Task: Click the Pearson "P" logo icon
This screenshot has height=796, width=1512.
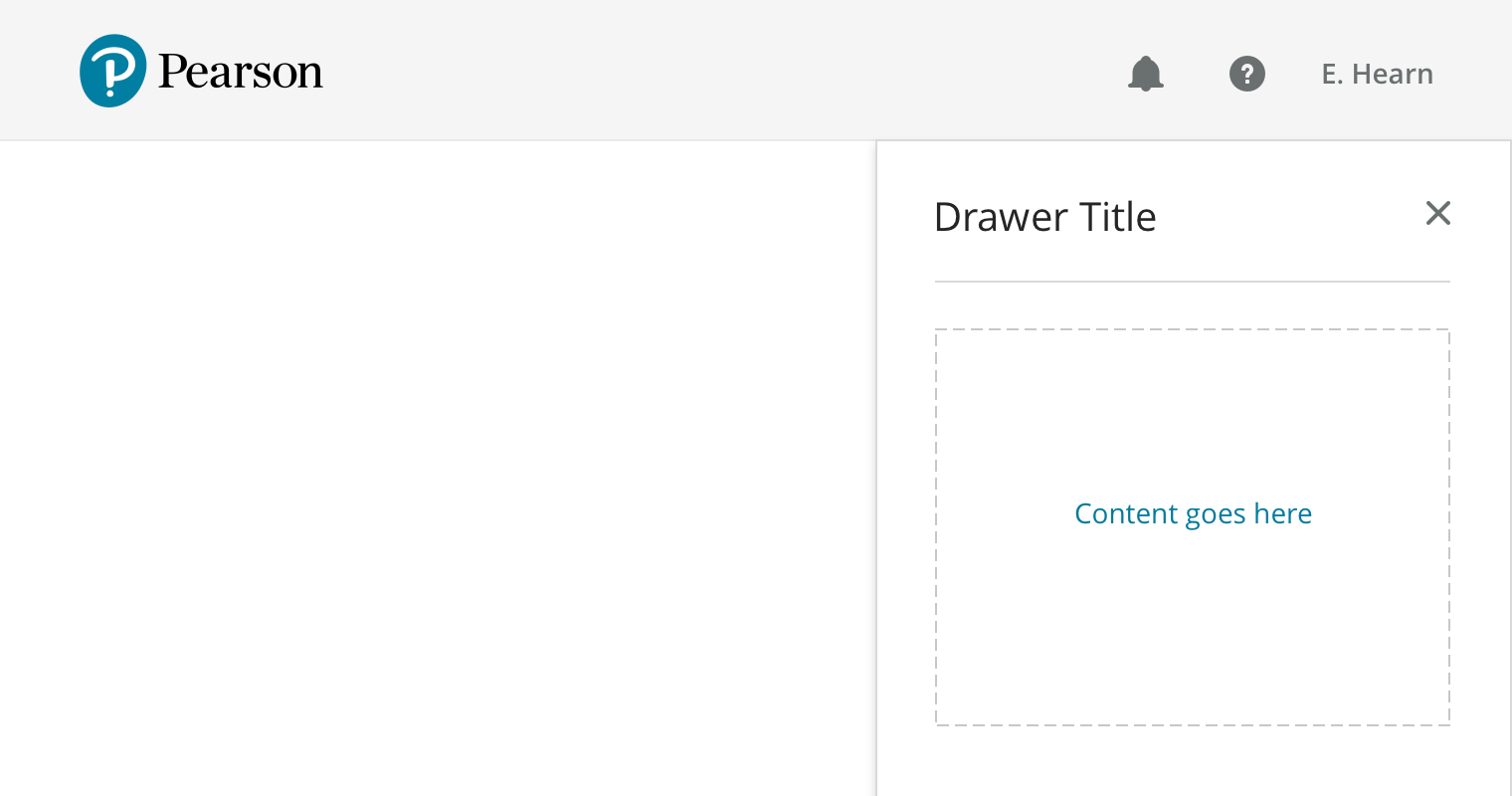Action: pyautogui.click(x=112, y=71)
